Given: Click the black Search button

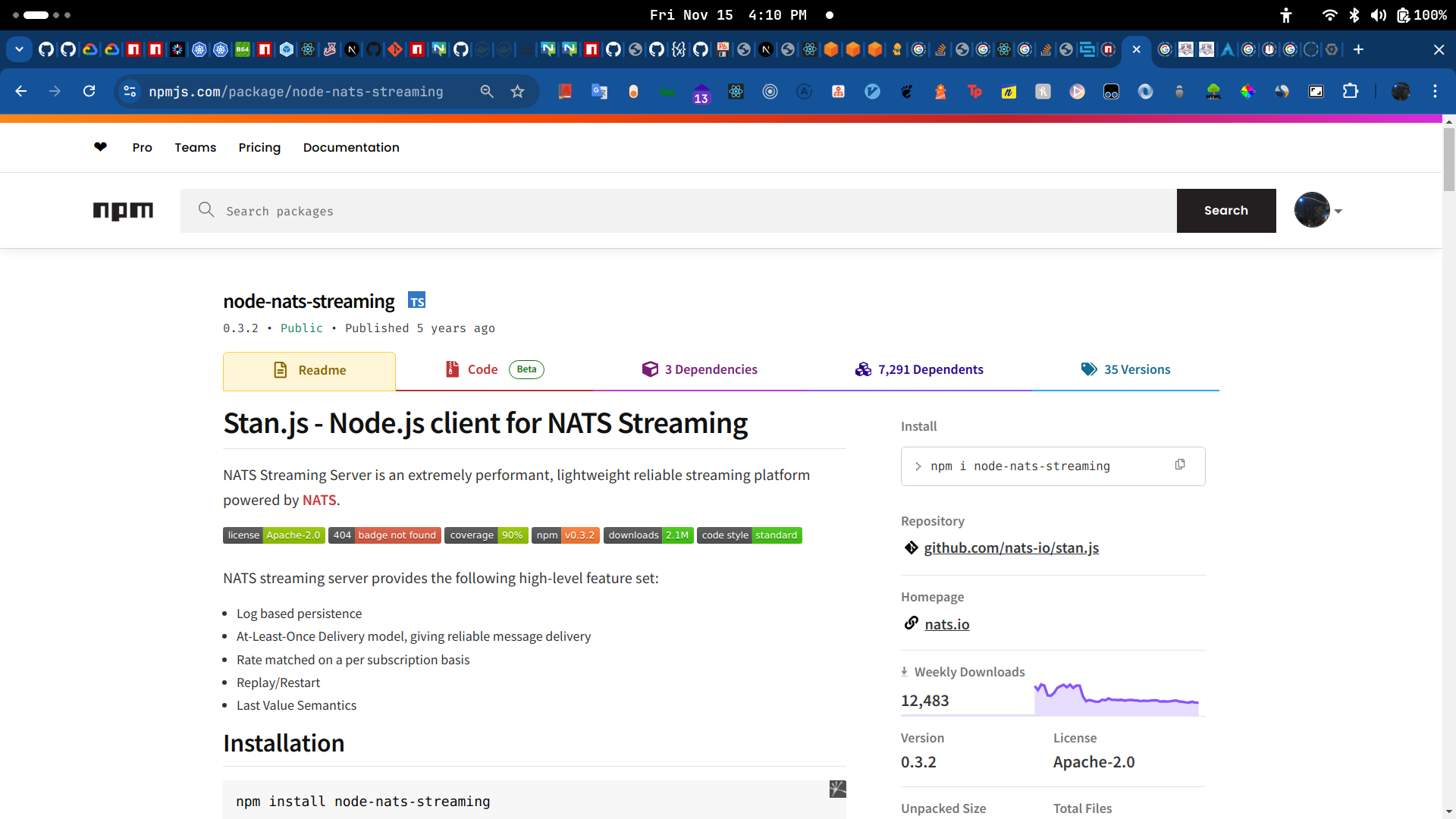Looking at the screenshot, I should coord(1226,210).
